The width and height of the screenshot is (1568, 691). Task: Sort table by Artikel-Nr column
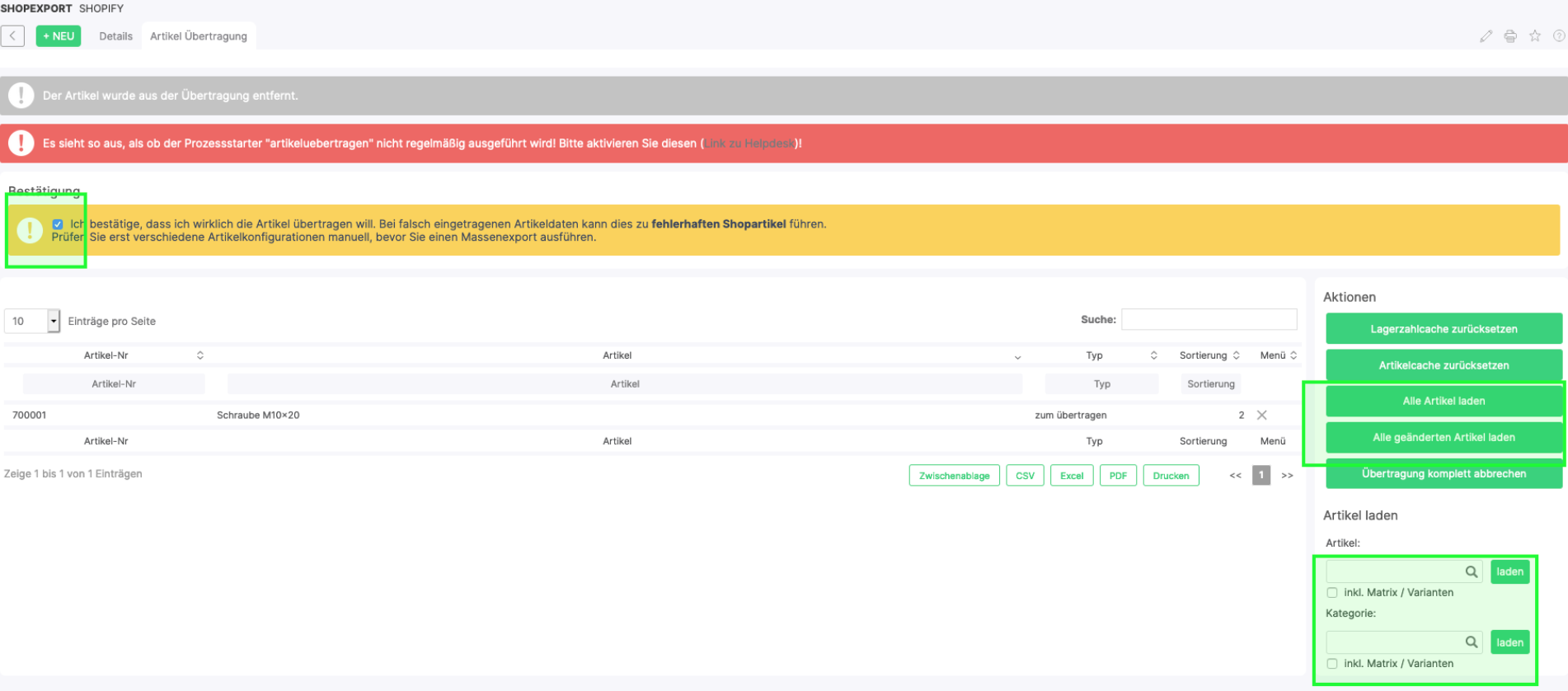(x=106, y=355)
